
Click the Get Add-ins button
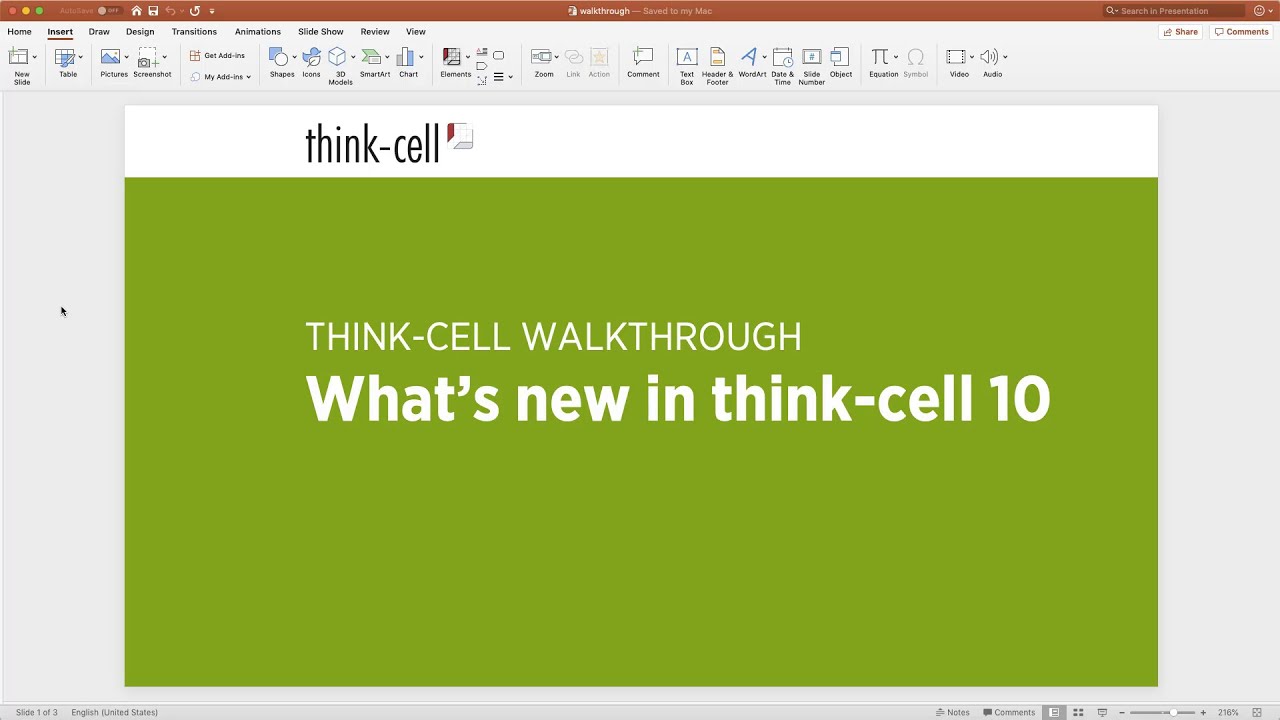tap(218, 56)
